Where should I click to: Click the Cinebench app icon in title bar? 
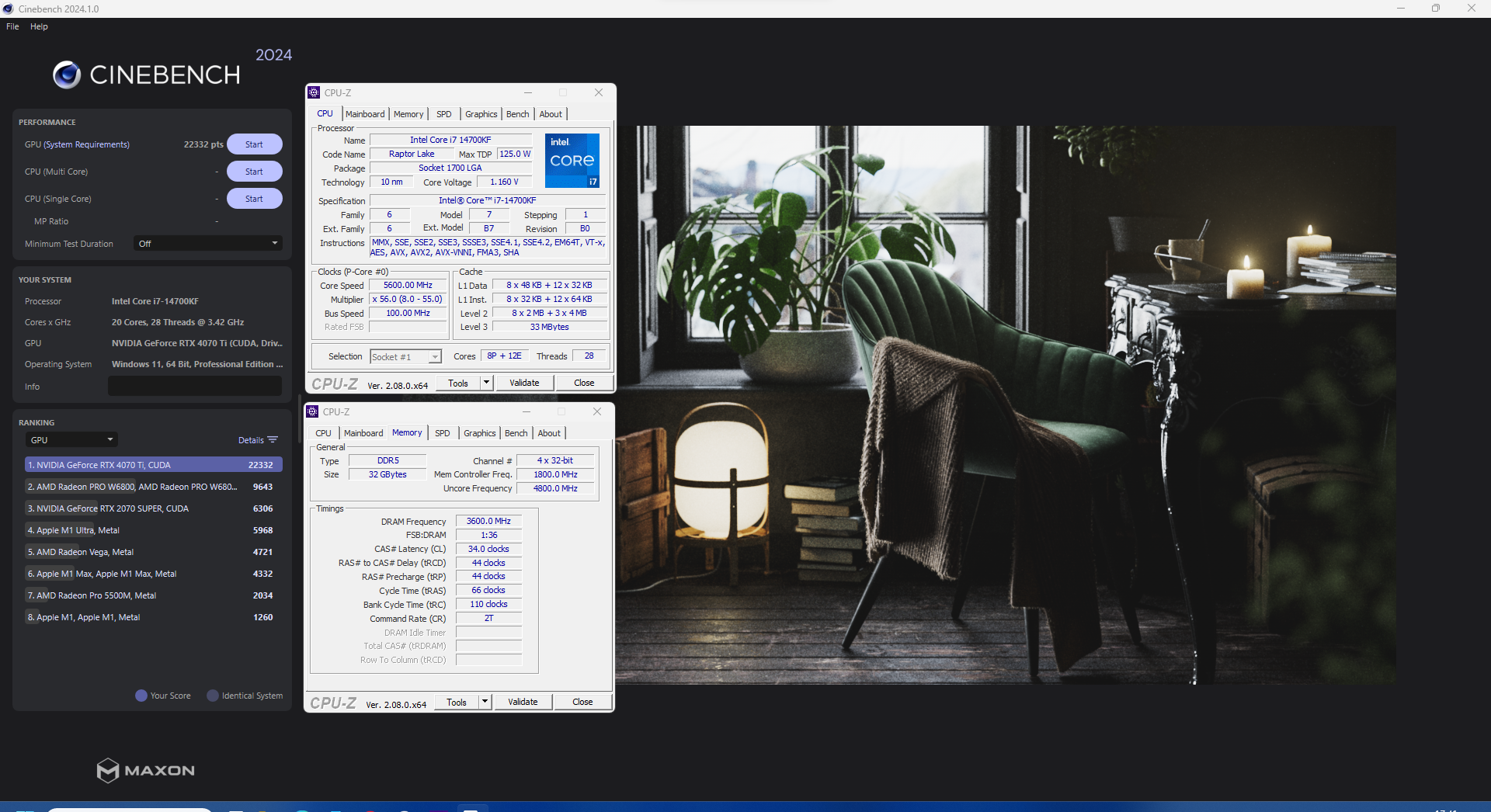[x=8, y=9]
